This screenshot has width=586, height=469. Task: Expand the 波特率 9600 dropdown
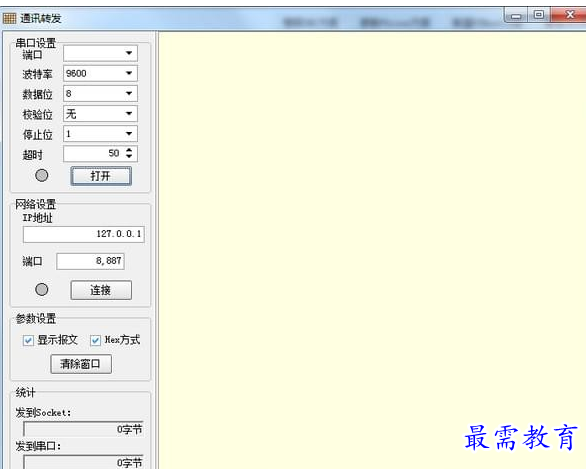(x=100, y=73)
